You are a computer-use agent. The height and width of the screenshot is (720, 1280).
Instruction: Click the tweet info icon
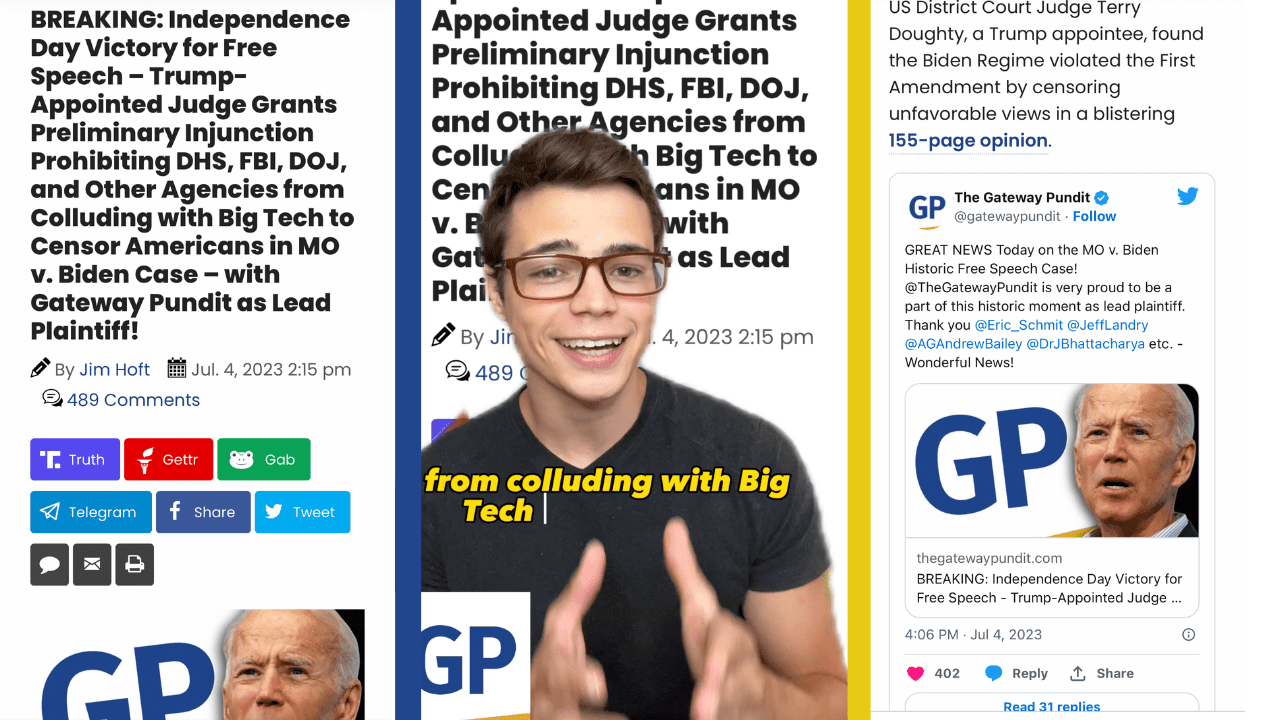1188,634
